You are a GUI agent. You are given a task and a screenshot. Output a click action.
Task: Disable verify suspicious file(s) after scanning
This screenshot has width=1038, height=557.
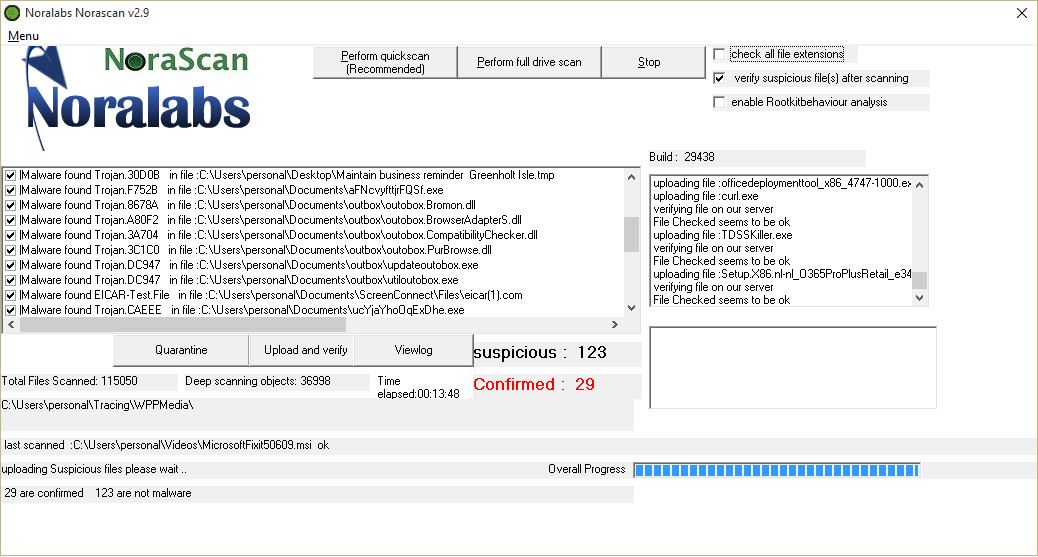719,78
